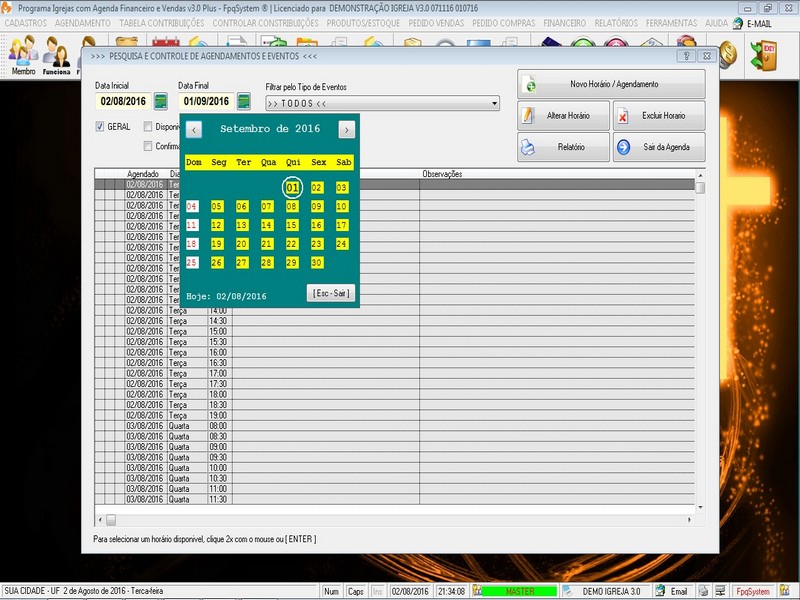
Task: Click the Relatório button
Action: [563, 147]
